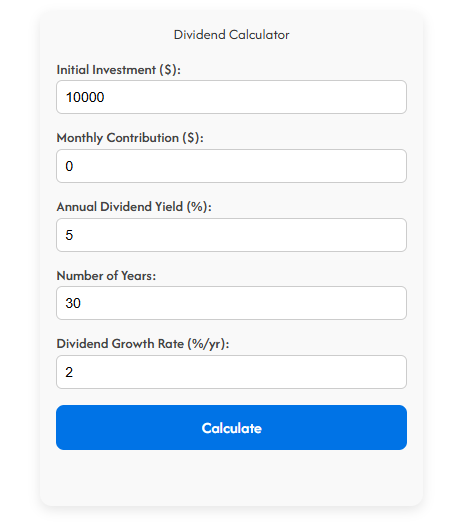
Task: Click into the Number of Years field
Action: coord(231,303)
